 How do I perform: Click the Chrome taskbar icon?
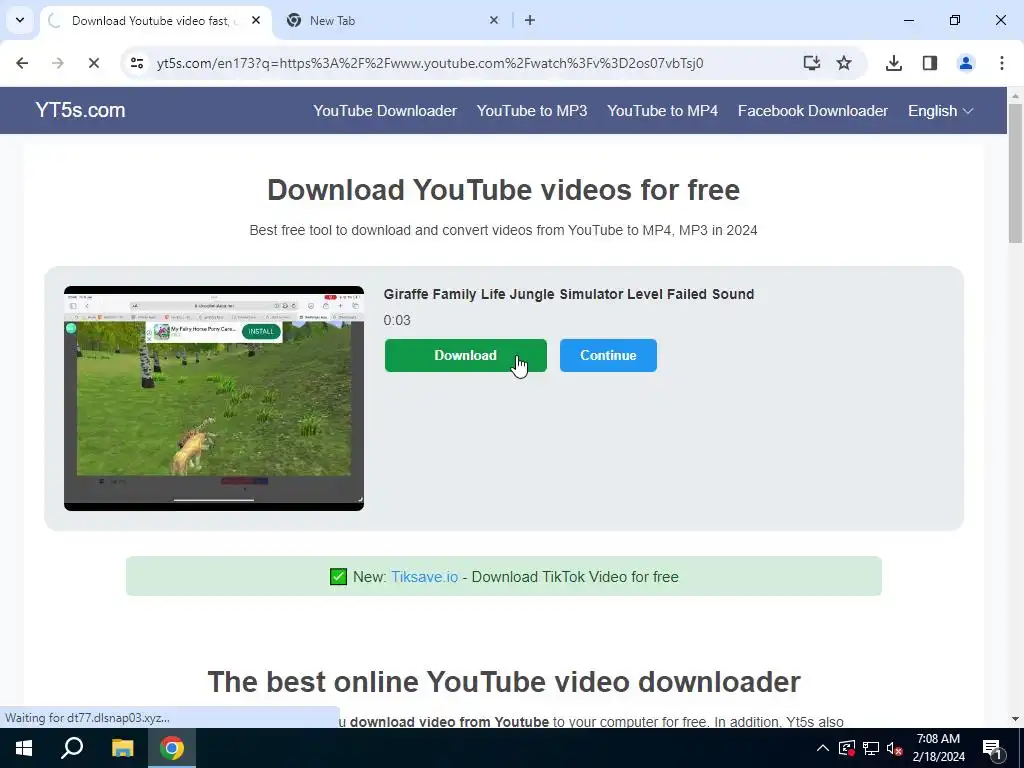click(172, 748)
